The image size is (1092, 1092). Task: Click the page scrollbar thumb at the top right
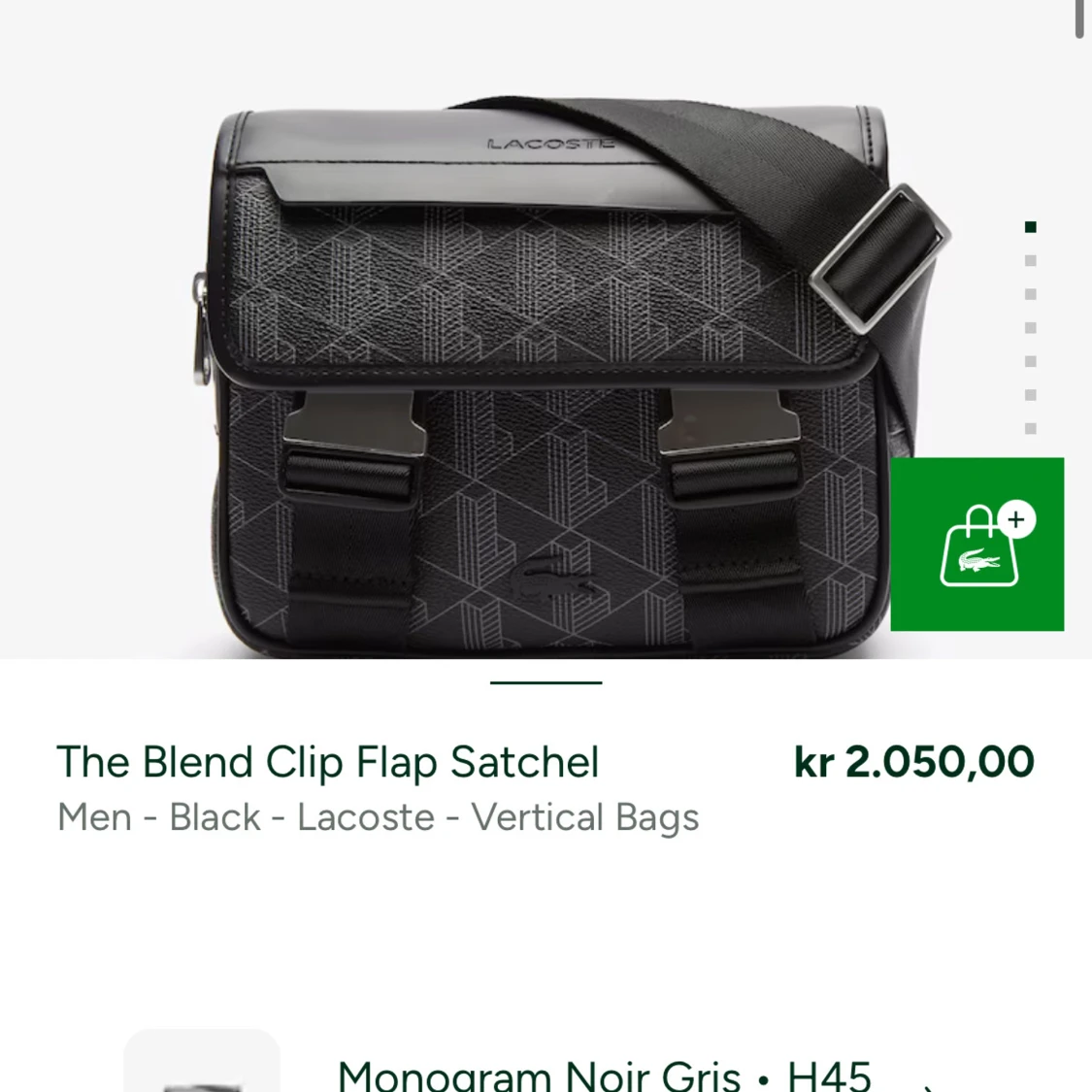pyautogui.click(x=1079, y=19)
